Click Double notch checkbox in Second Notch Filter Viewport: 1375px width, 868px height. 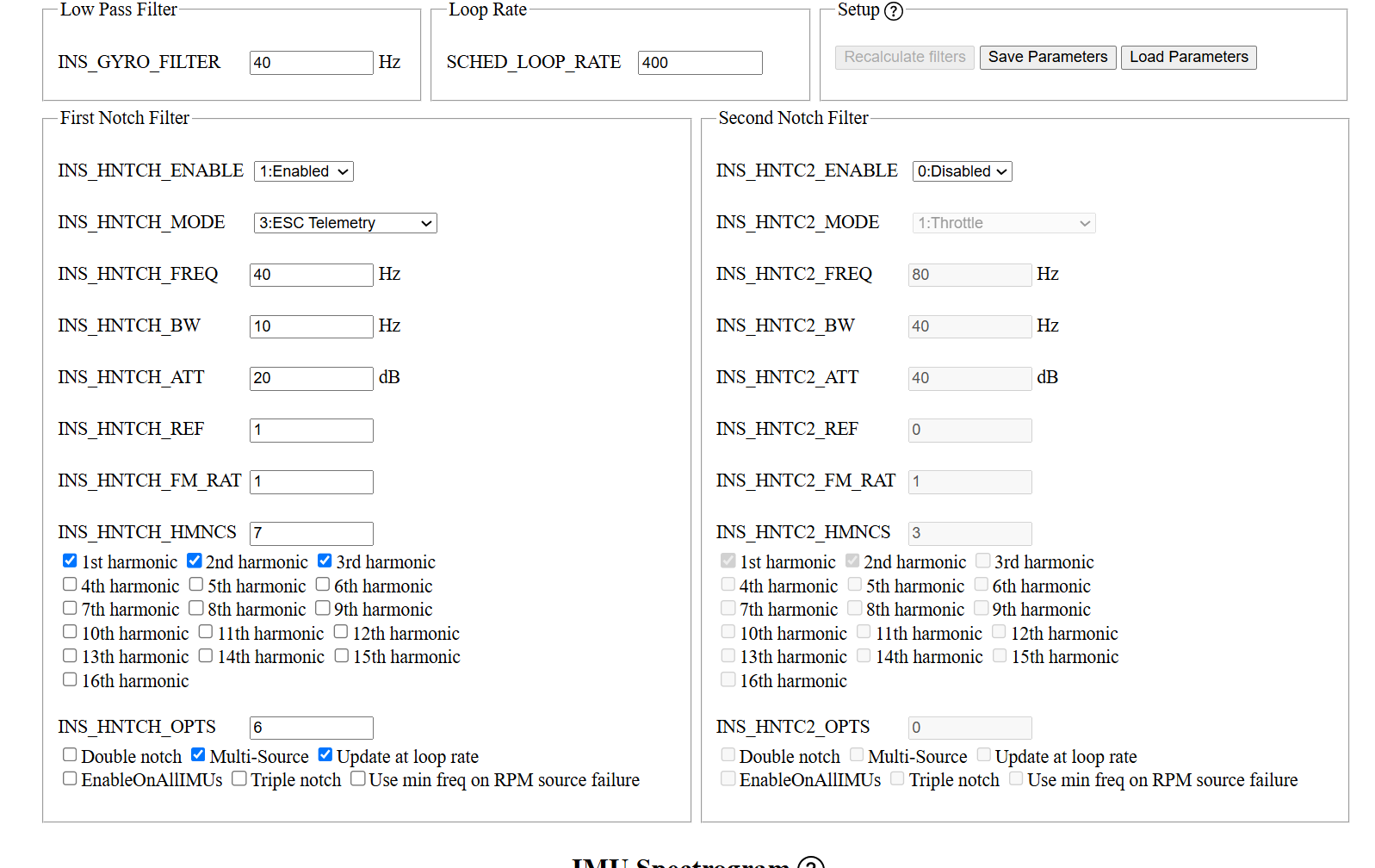click(x=728, y=754)
